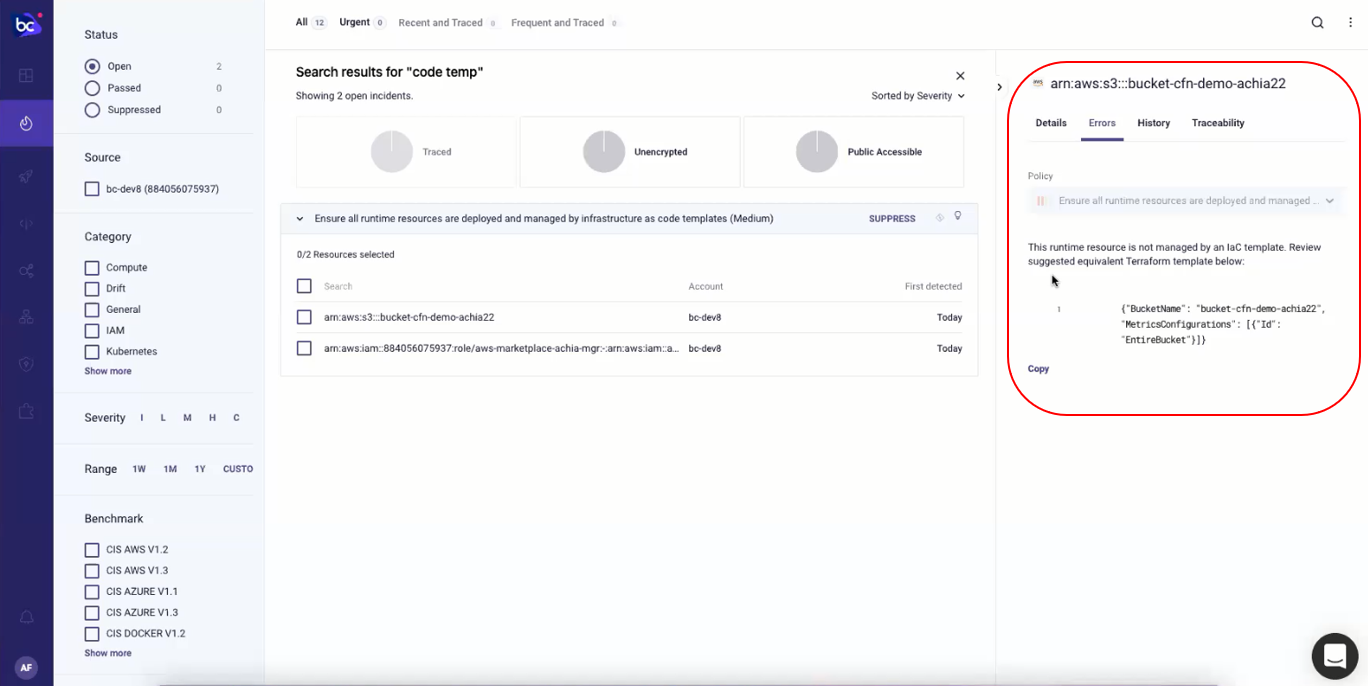Check the CIS DOCKER V1.2 benchmark checkbox
The width and height of the screenshot is (1368, 687).
tap(92, 634)
